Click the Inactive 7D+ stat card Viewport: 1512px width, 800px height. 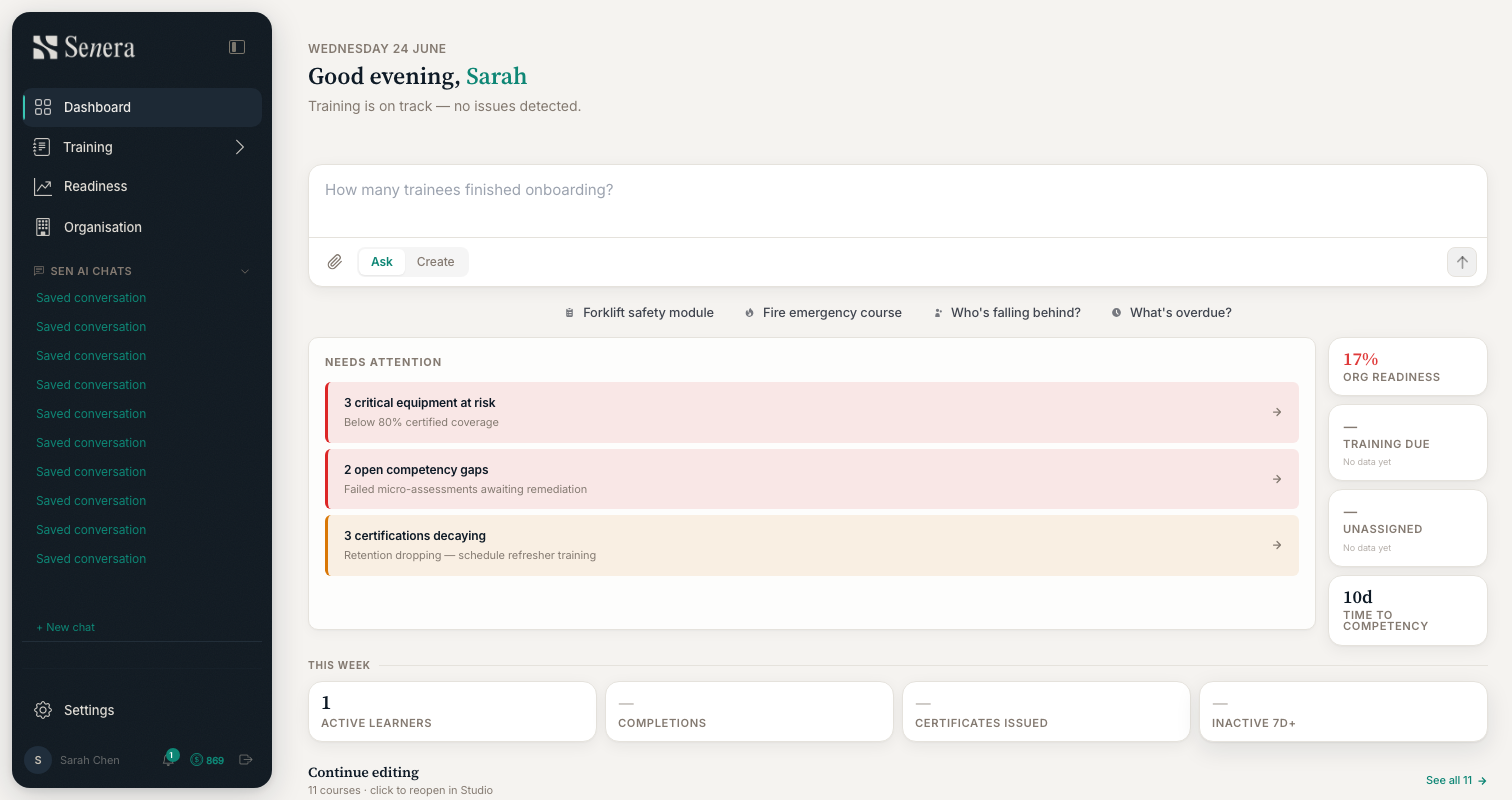click(x=1343, y=712)
